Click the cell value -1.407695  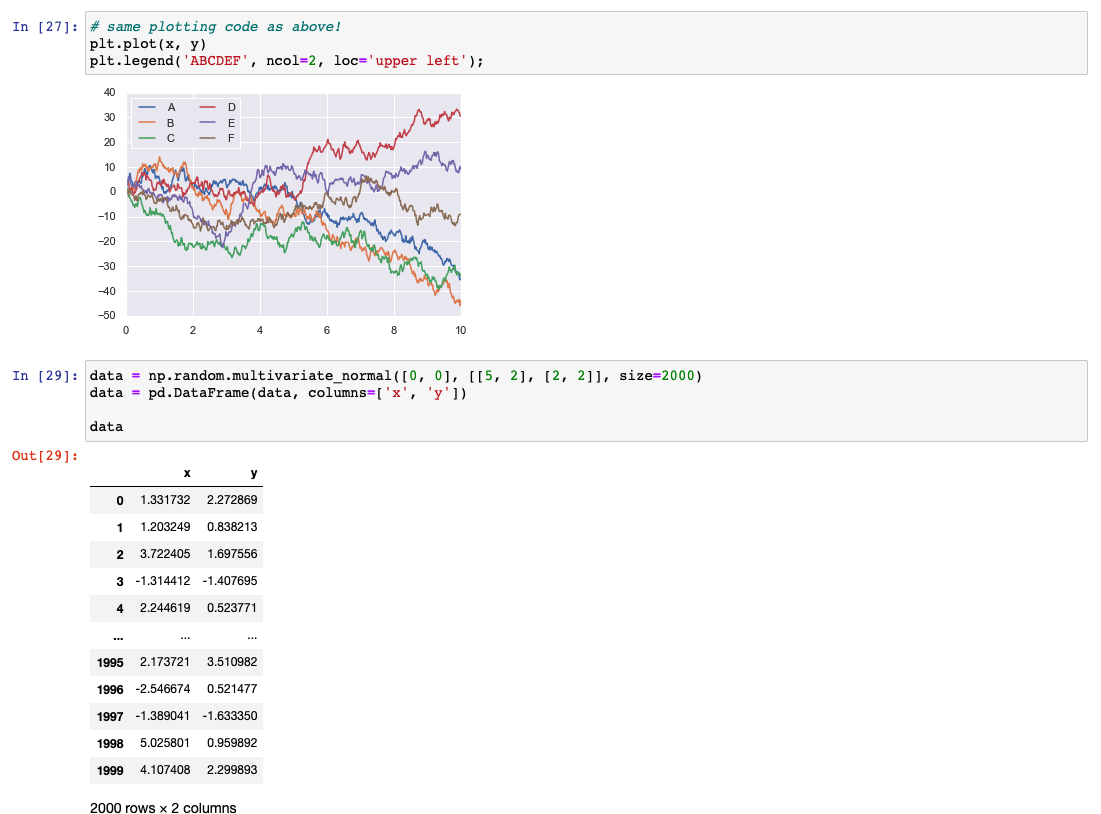pos(230,581)
